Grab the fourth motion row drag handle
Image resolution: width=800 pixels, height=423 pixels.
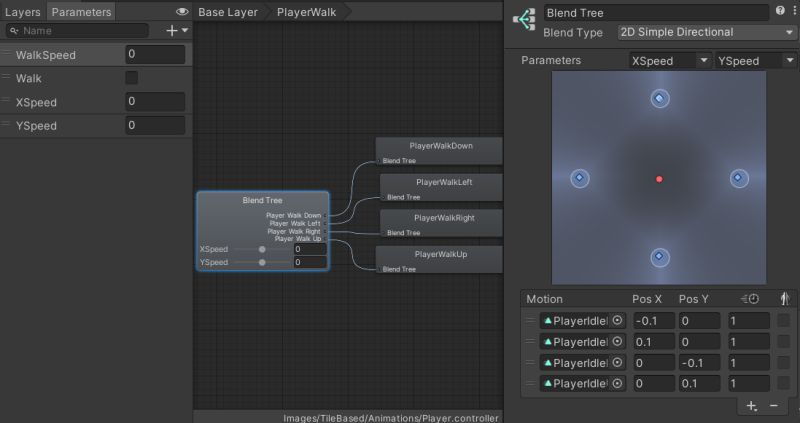531,383
